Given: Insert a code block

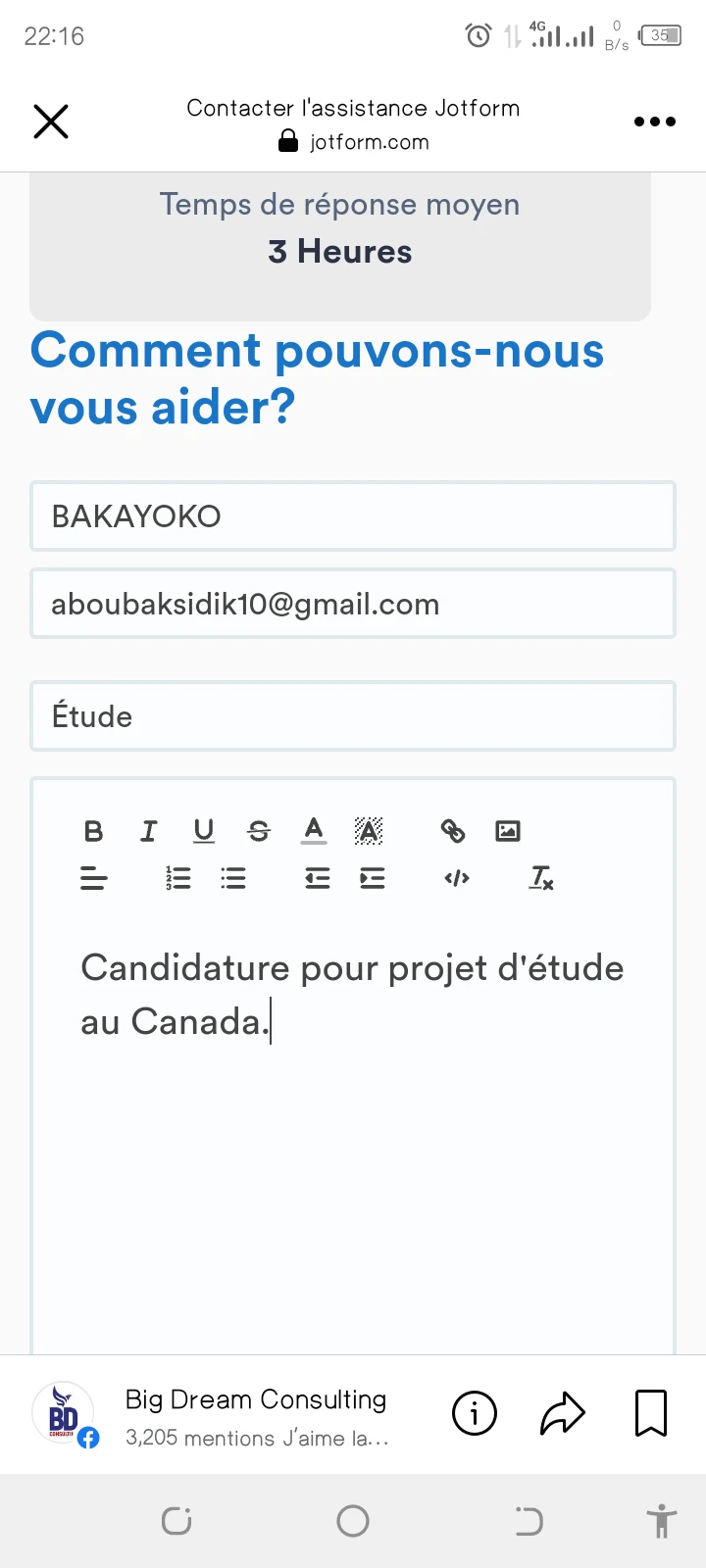Looking at the screenshot, I should (455, 878).
